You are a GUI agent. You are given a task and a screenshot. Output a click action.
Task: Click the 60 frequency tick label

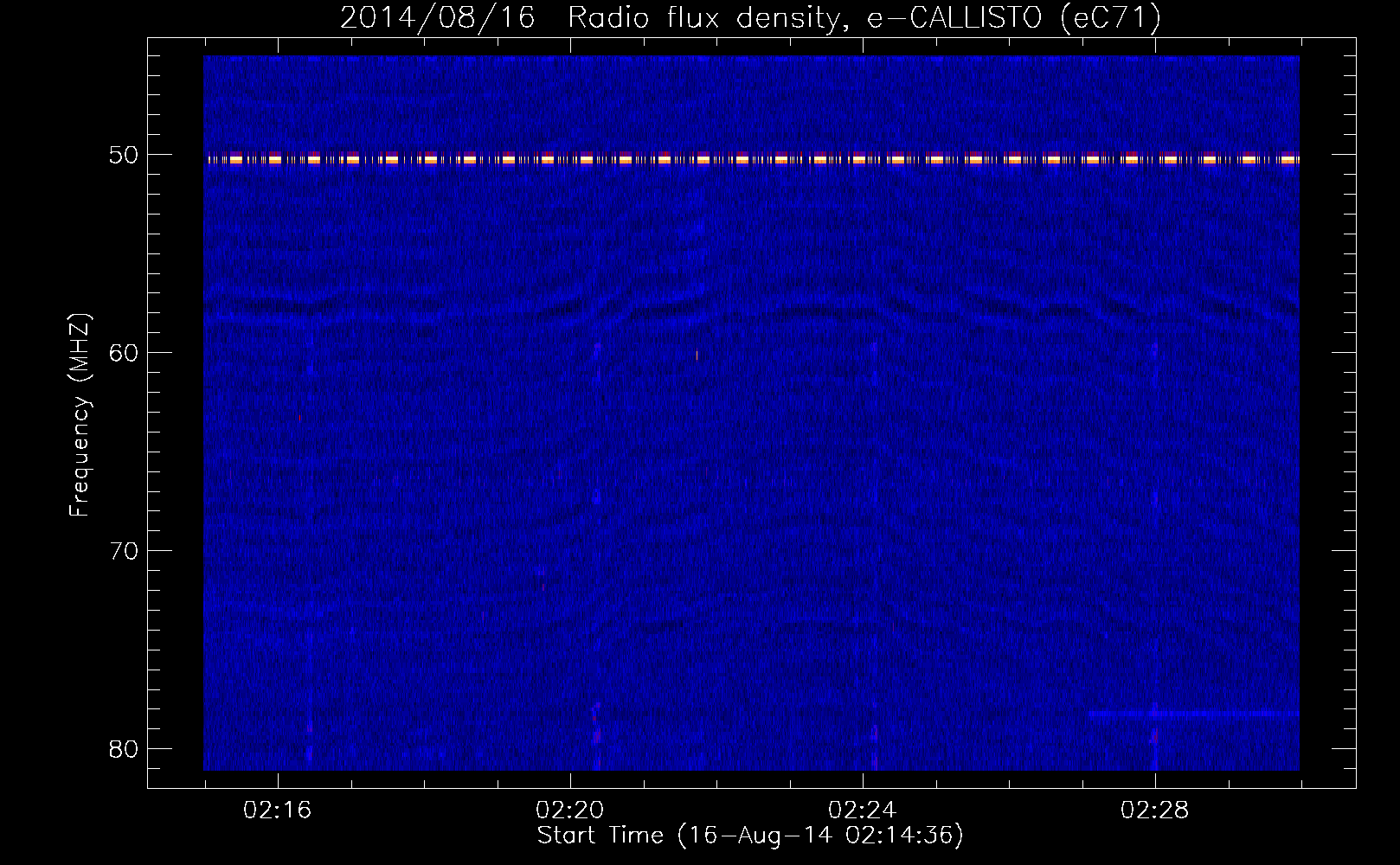124,353
